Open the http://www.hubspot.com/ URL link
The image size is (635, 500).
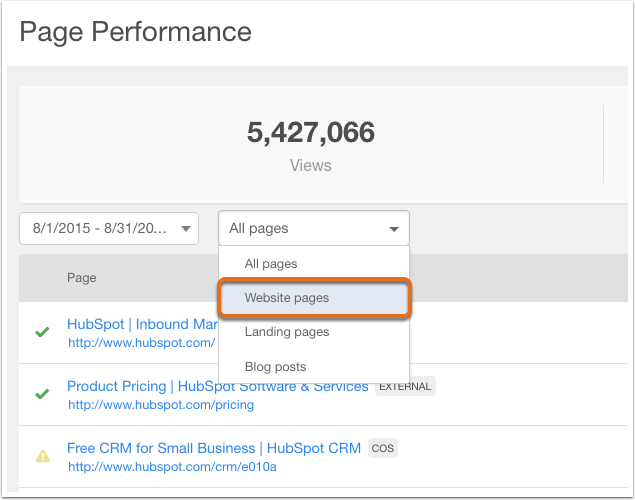pos(141,343)
